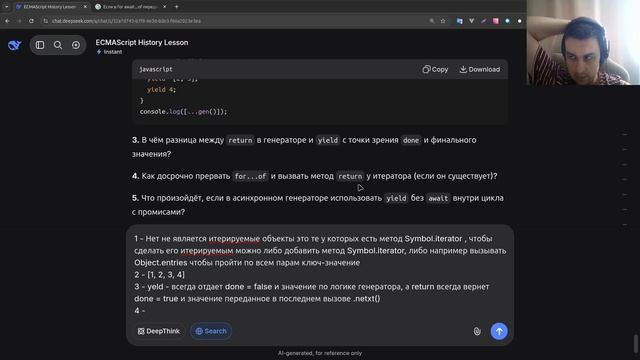
Task: Bookmark this page with star icon
Action: point(443,21)
